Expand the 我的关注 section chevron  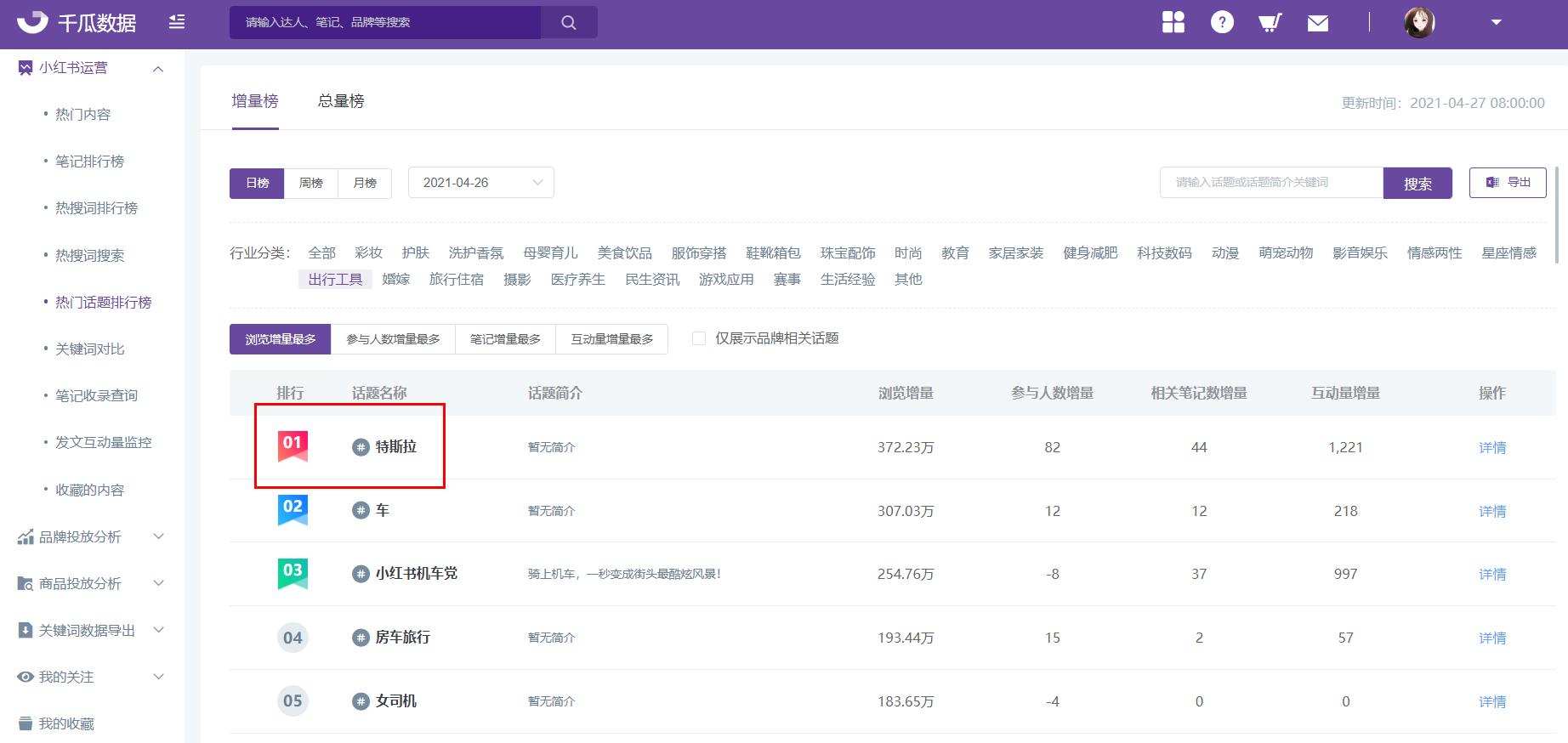(158, 676)
